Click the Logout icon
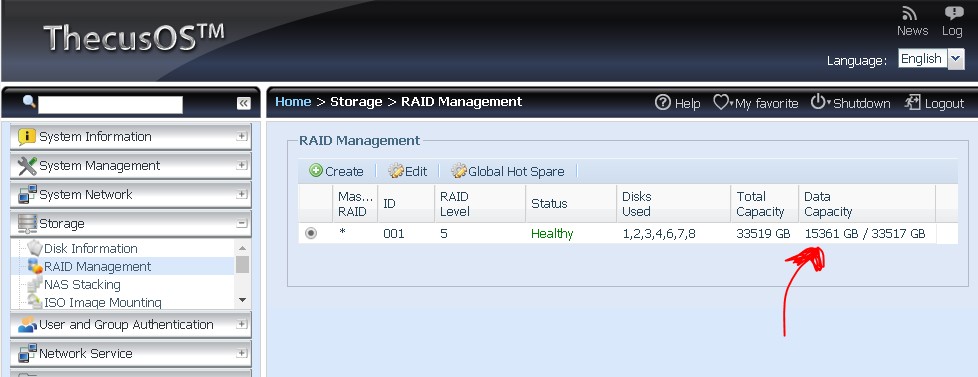 [911, 102]
